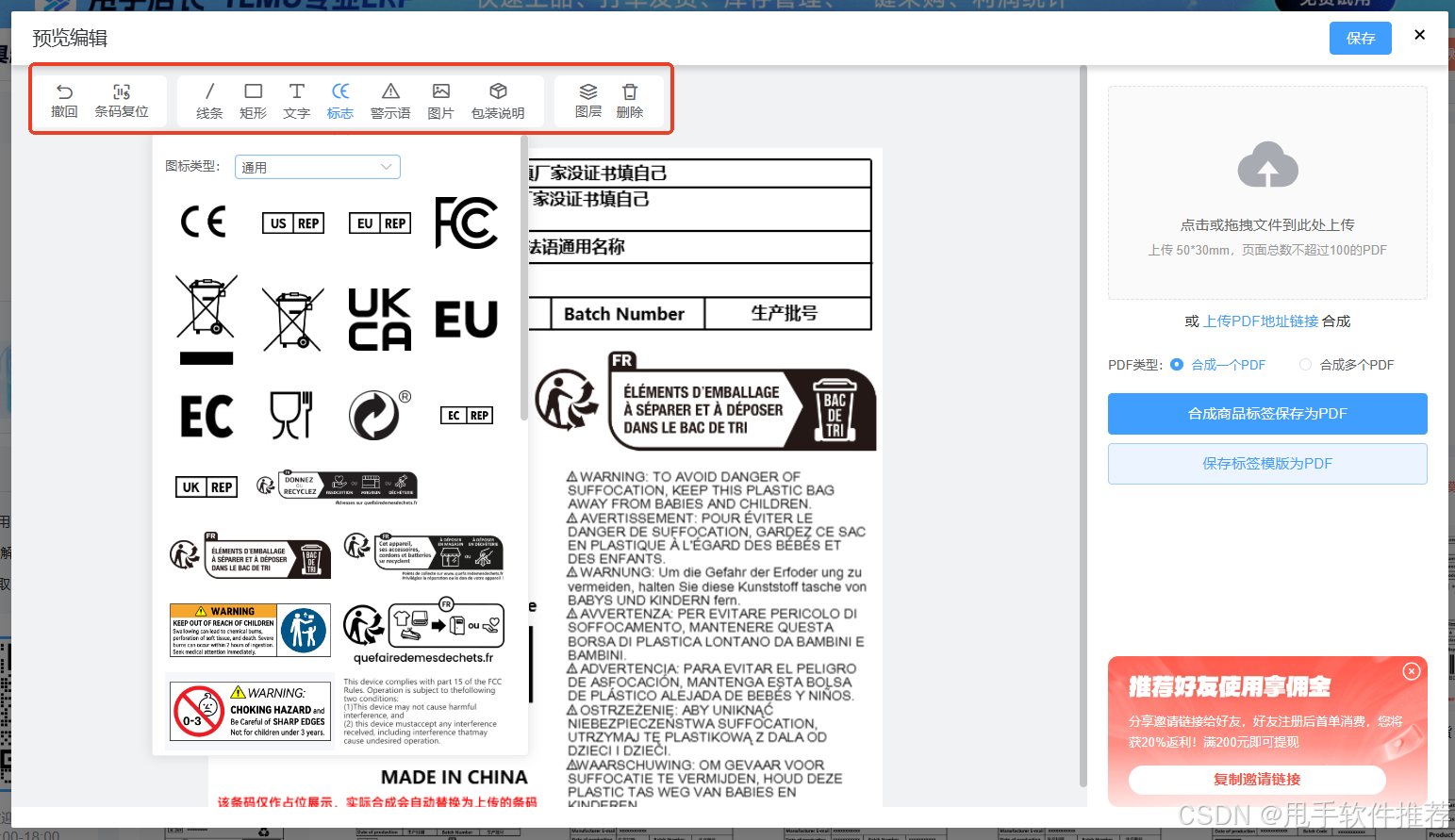This screenshot has width=1455, height=840.
Task: Select the large Triman BAC DE TRI graphic
Action: pos(705,401)
